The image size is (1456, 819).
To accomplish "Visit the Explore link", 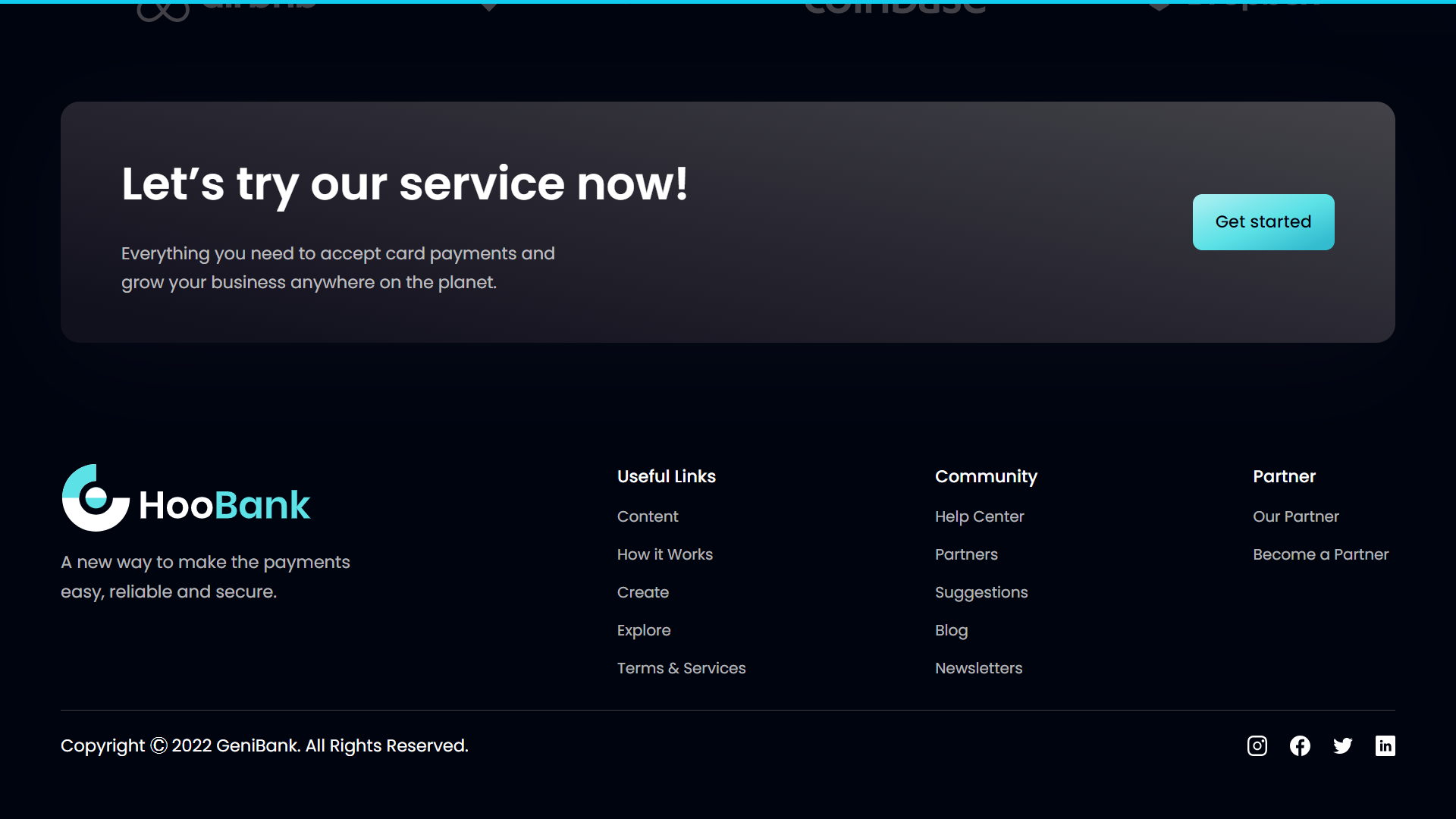I will point(643,630).
